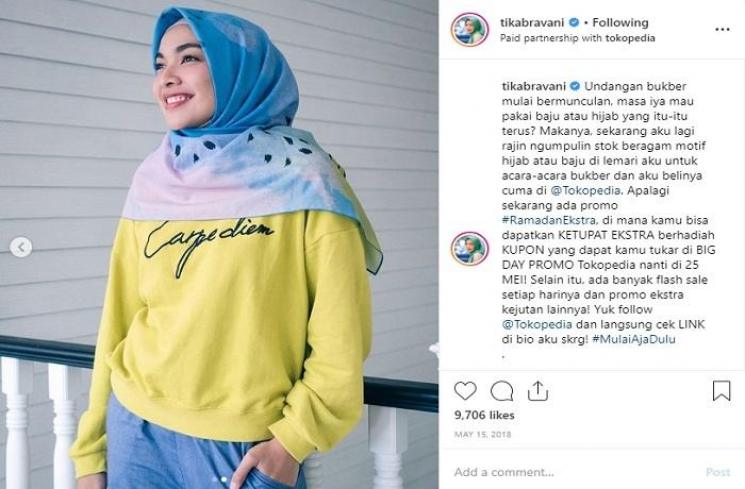Open comments via the speech bubble icon

[x=502, y=391]
